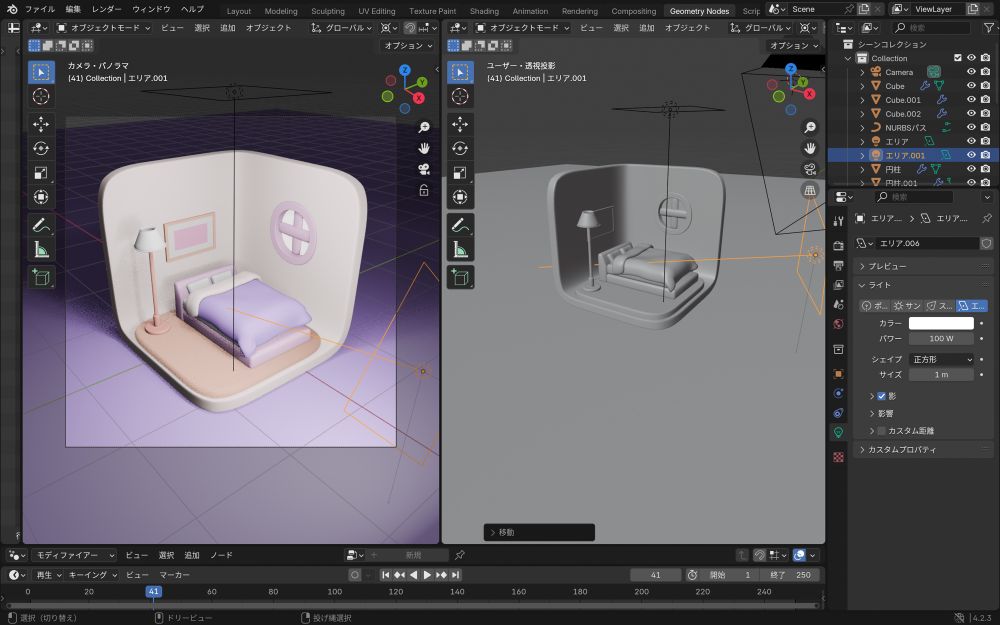Screen dimensions: 1000x625
Task: Select the 3D Cursor tool in the left viewport toolbar
Action: click(41, 96)
